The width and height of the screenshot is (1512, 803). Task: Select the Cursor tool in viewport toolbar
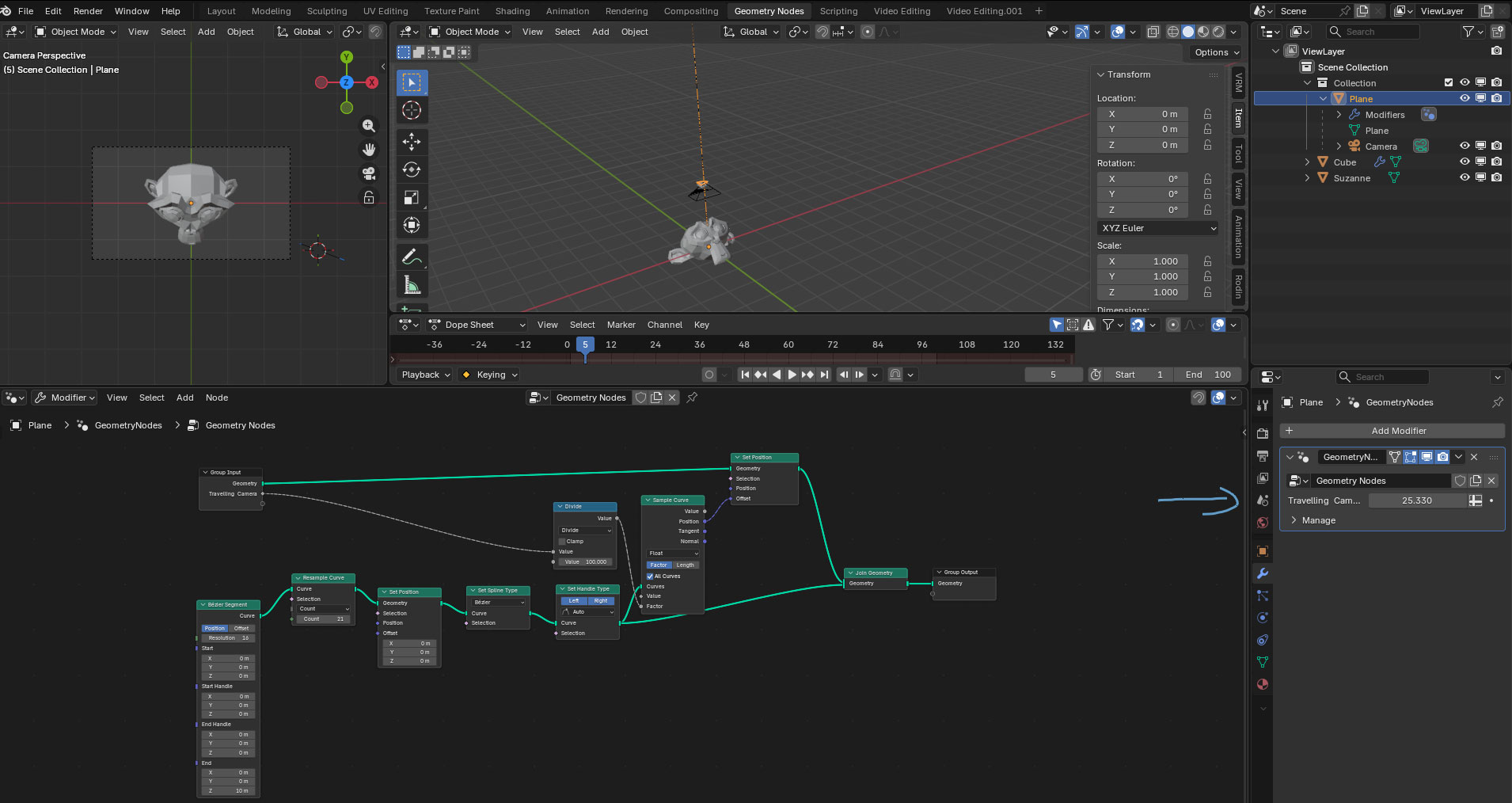[412, 110]
